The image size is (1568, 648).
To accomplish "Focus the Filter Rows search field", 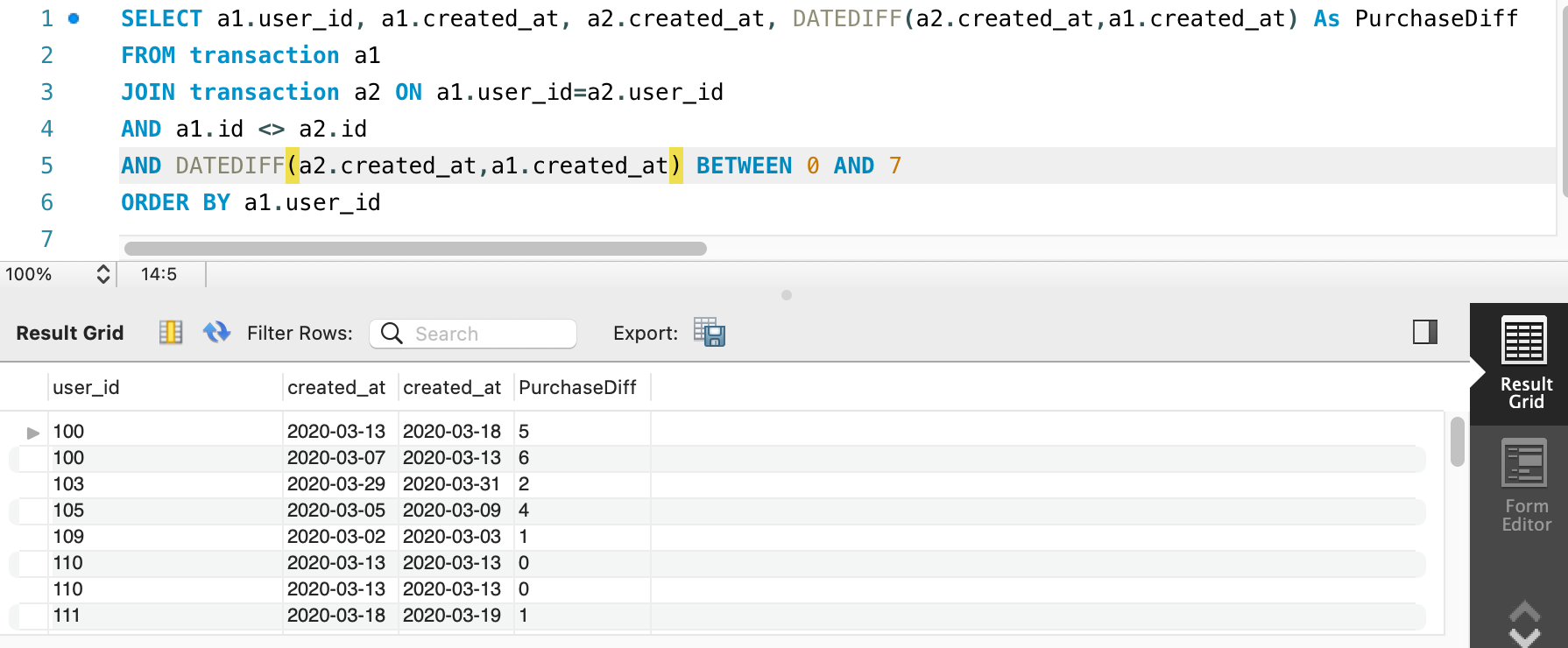I will pyautogui.click(x=489, y=334).
